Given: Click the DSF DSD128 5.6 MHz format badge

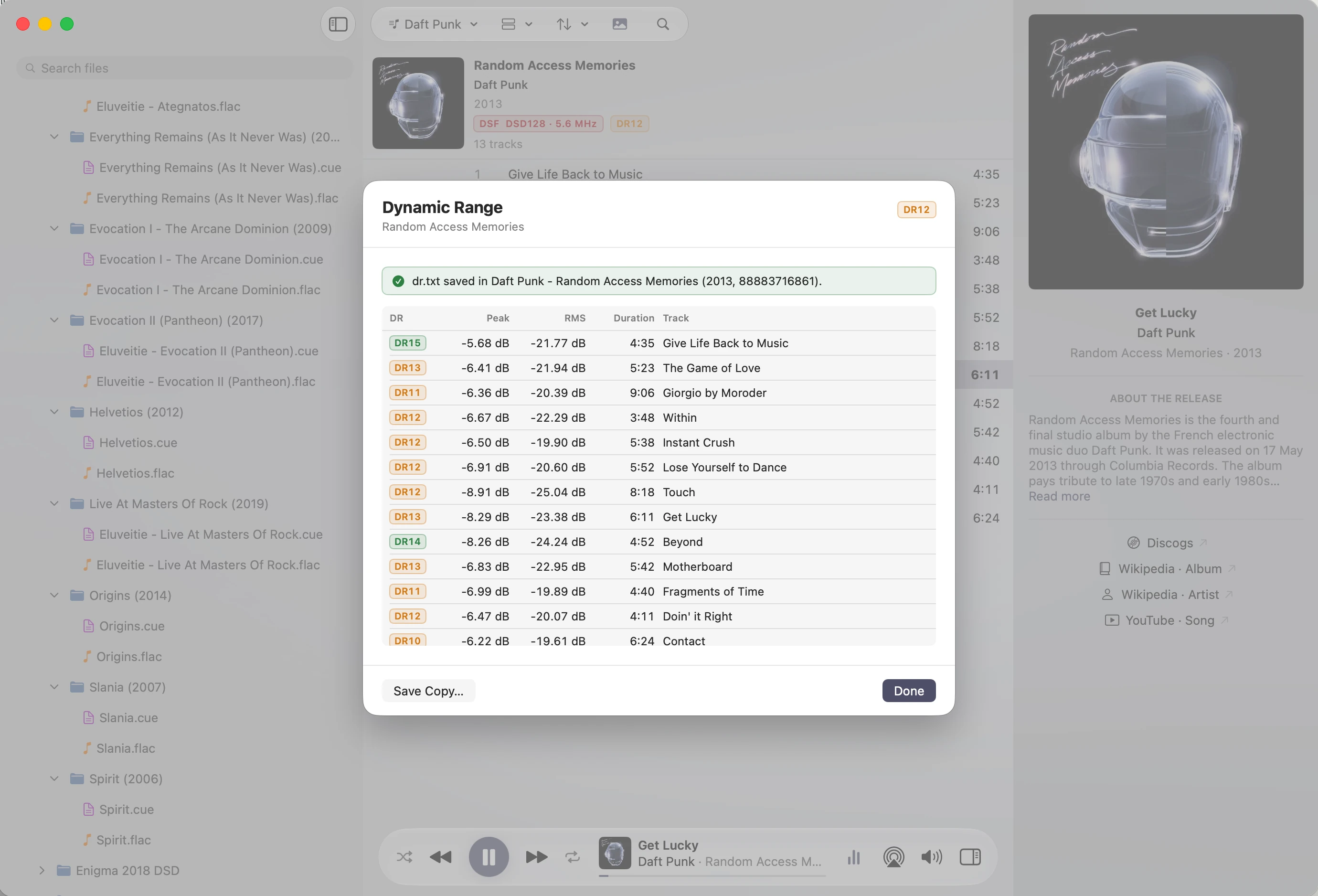Looking at the screenshot, I should (x=538, y=124).
